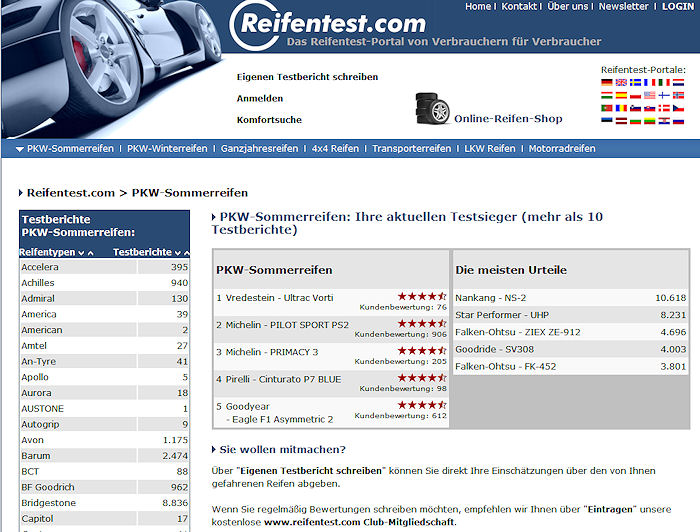700x532 pixels.
Task: Open the German flag portal
Action: tap(607, 83)
